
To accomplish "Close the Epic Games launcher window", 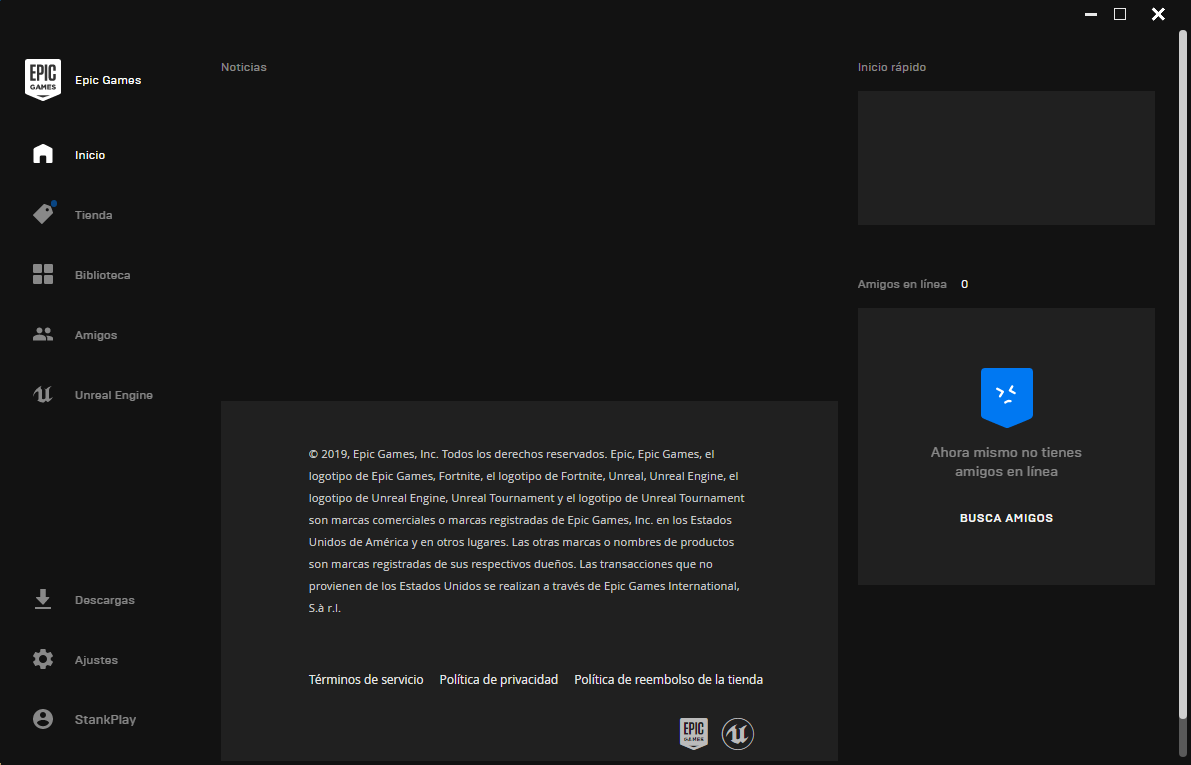I will (x=1158, y=14).
